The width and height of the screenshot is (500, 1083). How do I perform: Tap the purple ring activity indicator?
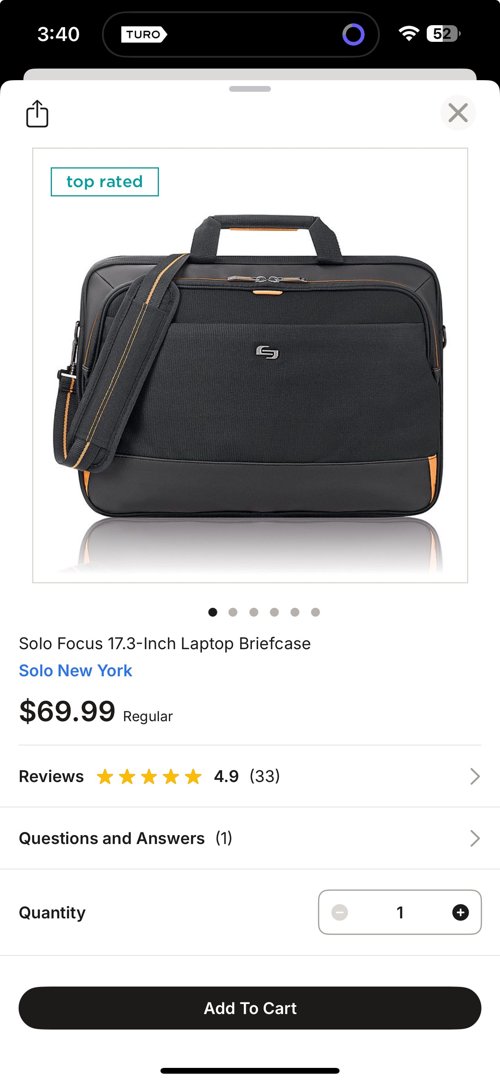click(354, 34)
